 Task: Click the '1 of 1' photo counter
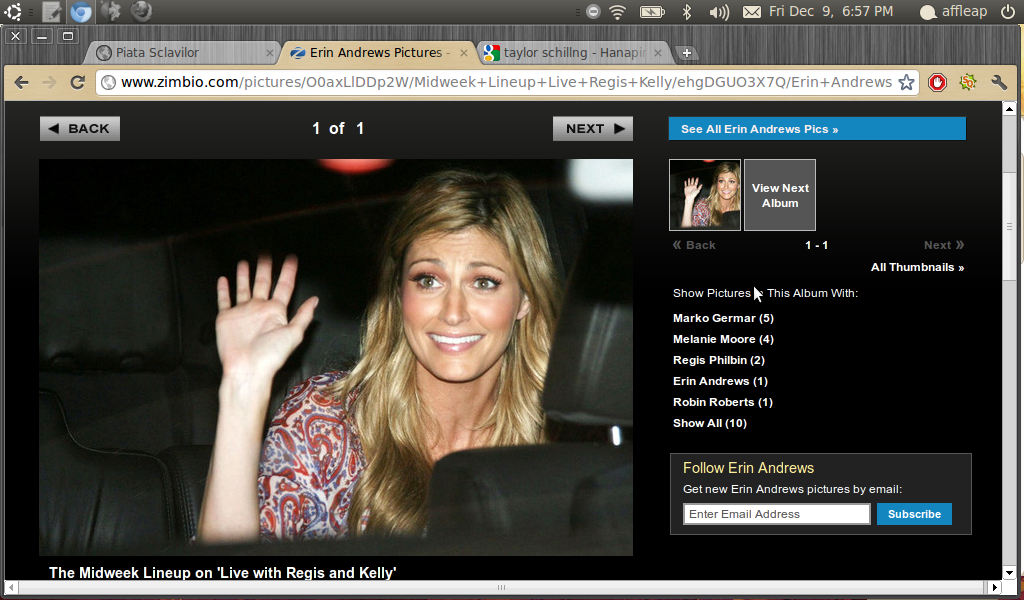point(338,129)
